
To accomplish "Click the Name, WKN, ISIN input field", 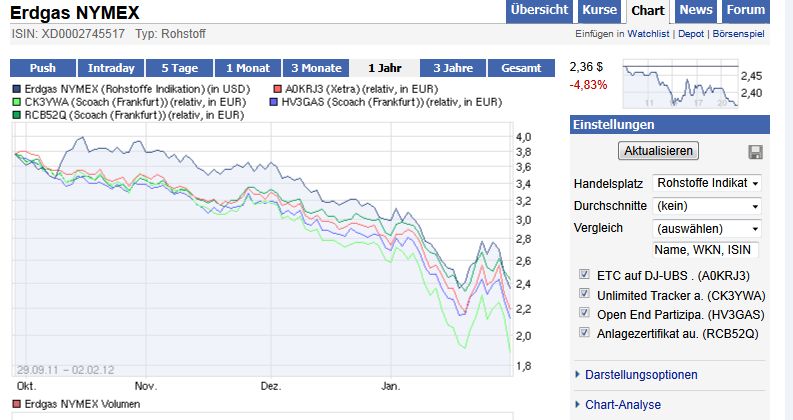I will [706, 249].
